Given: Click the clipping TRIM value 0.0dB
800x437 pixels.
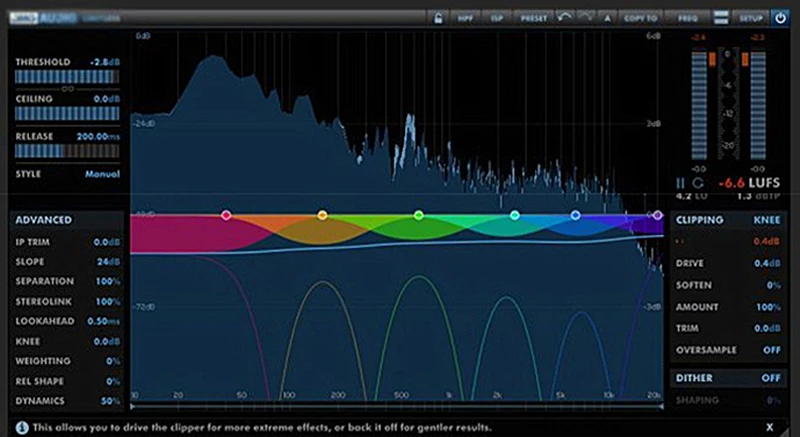Looking at the screenshot, I should coord(767,328).
